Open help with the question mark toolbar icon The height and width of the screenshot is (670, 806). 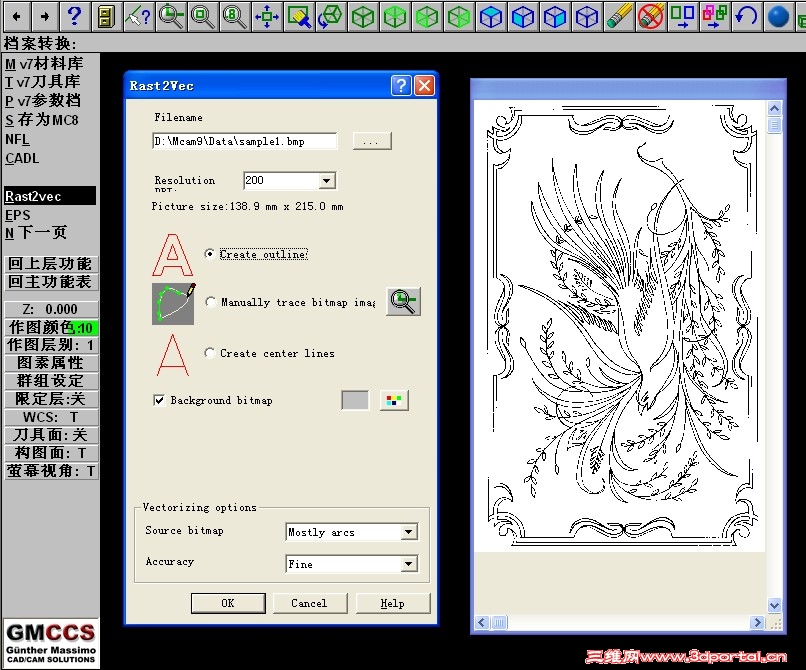tap(75, 16)
